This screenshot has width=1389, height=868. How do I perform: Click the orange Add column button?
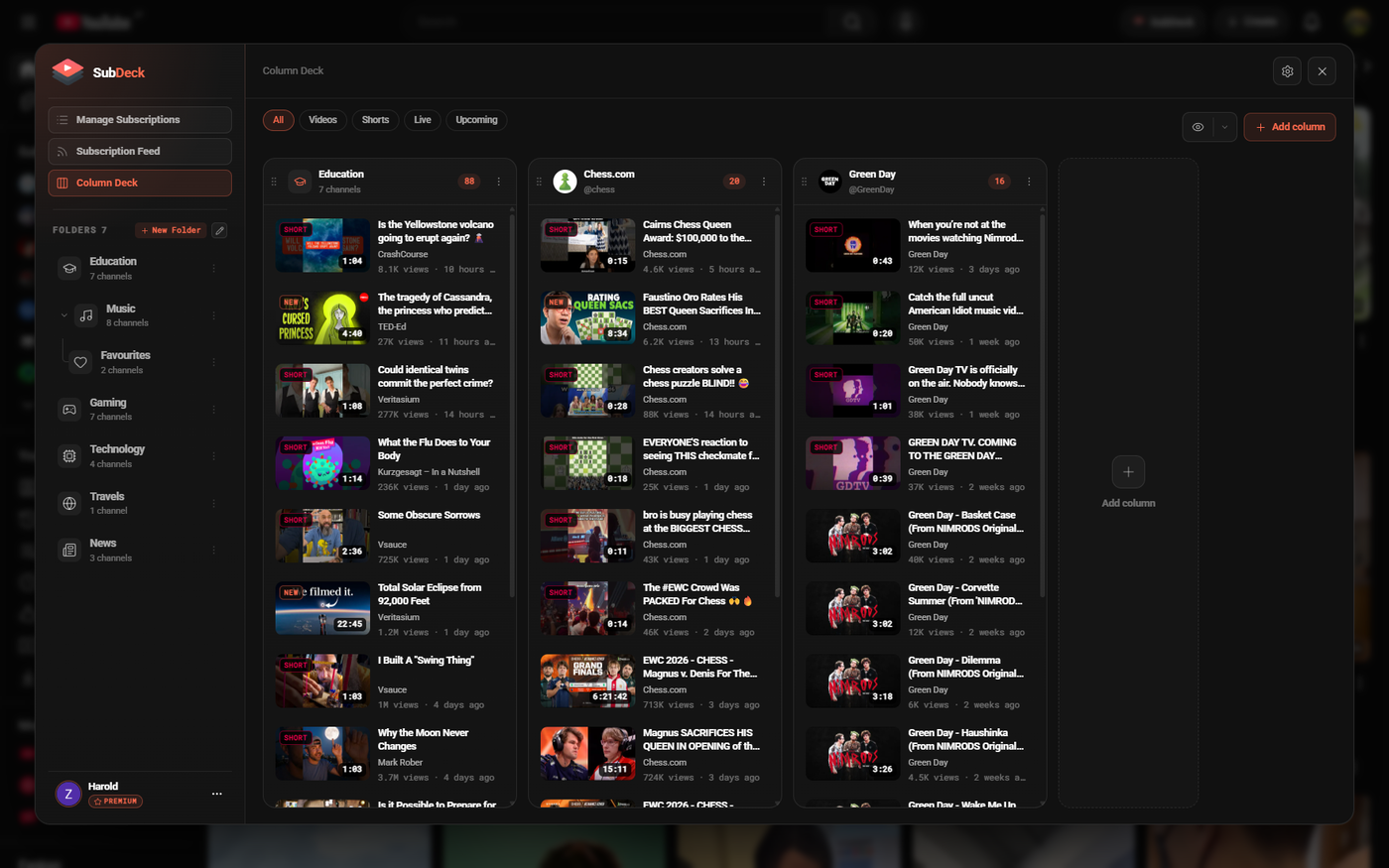[1290, 127]
